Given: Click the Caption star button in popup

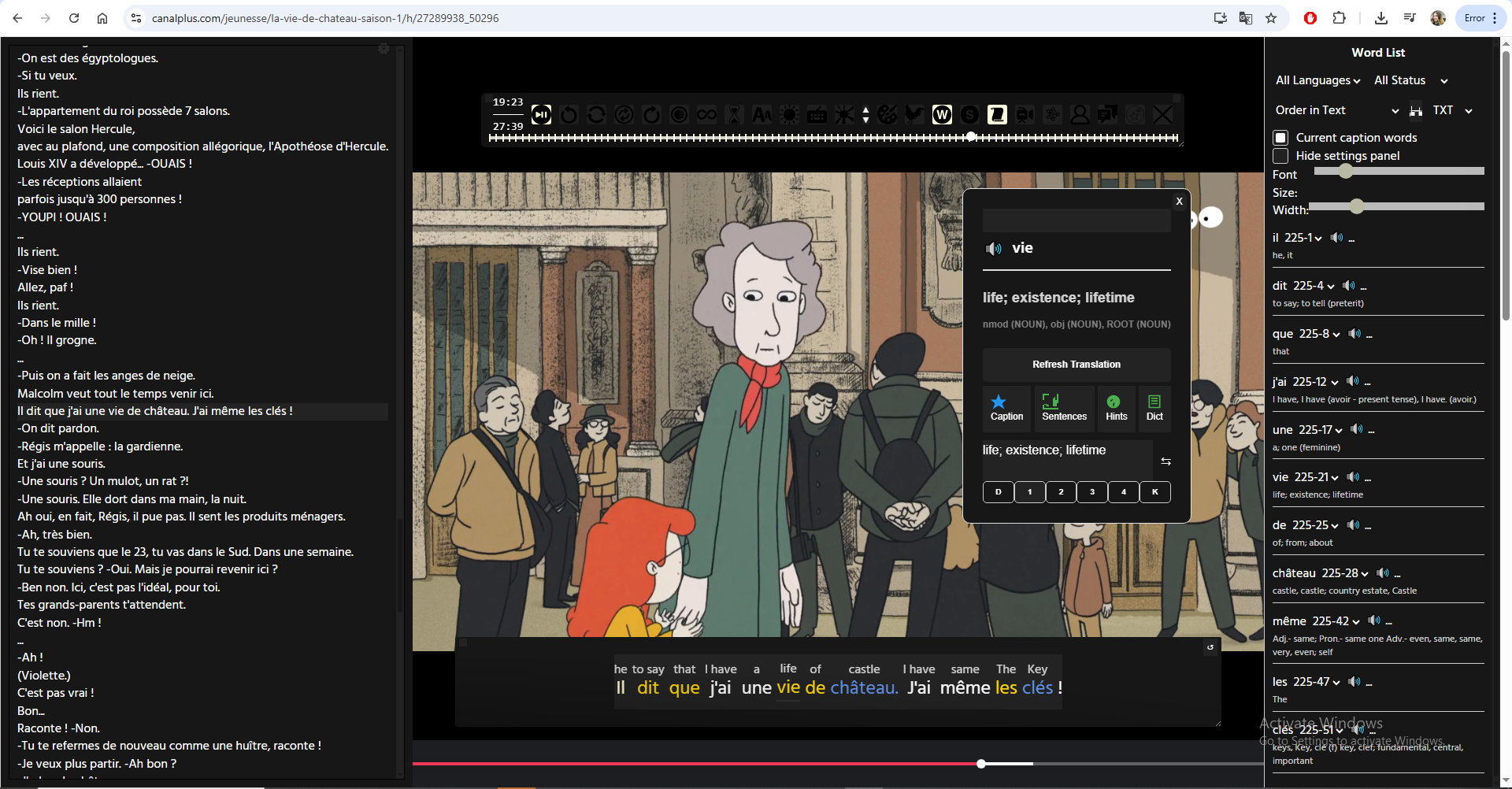Looking at the screenshot, I should coord(1006,408).
